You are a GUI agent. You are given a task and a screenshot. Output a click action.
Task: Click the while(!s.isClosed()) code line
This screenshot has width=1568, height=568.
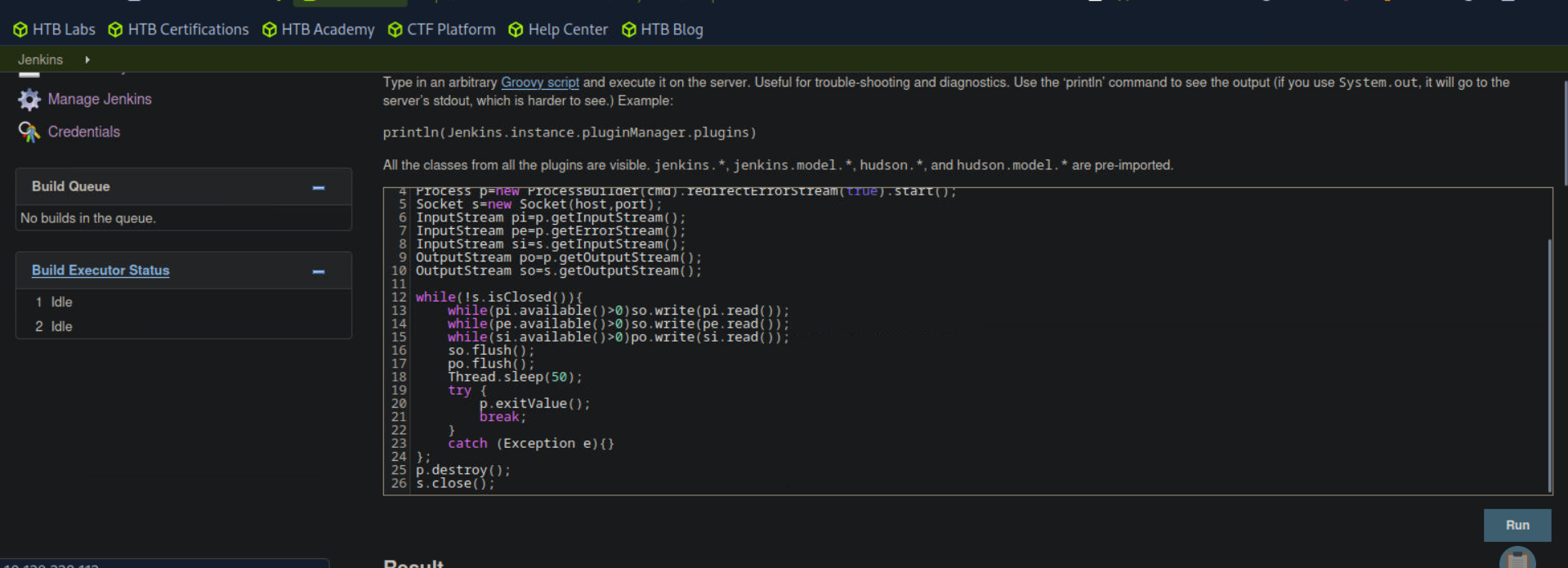(x=499, y=297)
